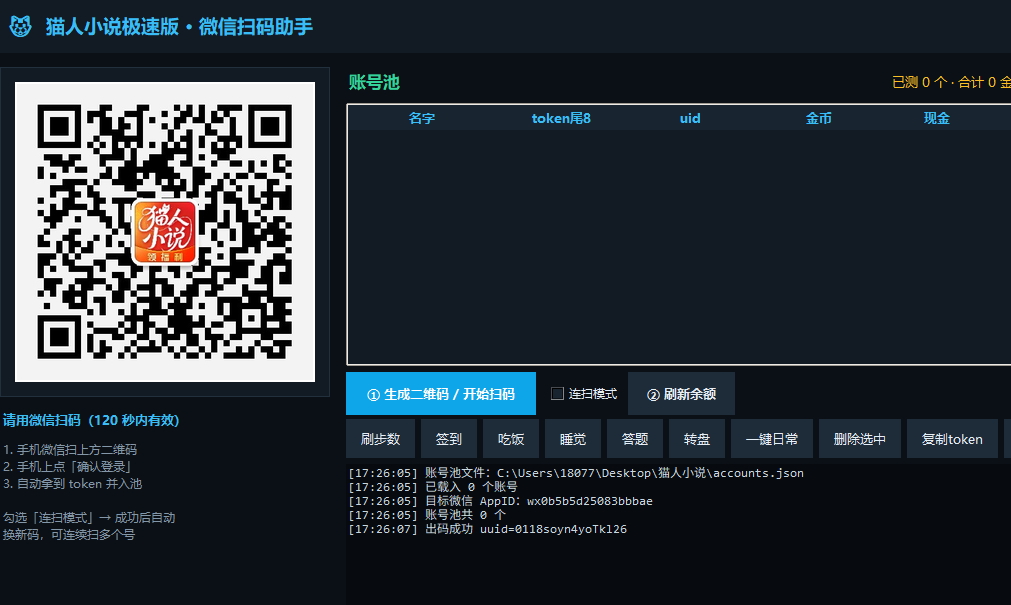Click log line with accounts.json path
Screen dimensions: 1011x605
576,473
